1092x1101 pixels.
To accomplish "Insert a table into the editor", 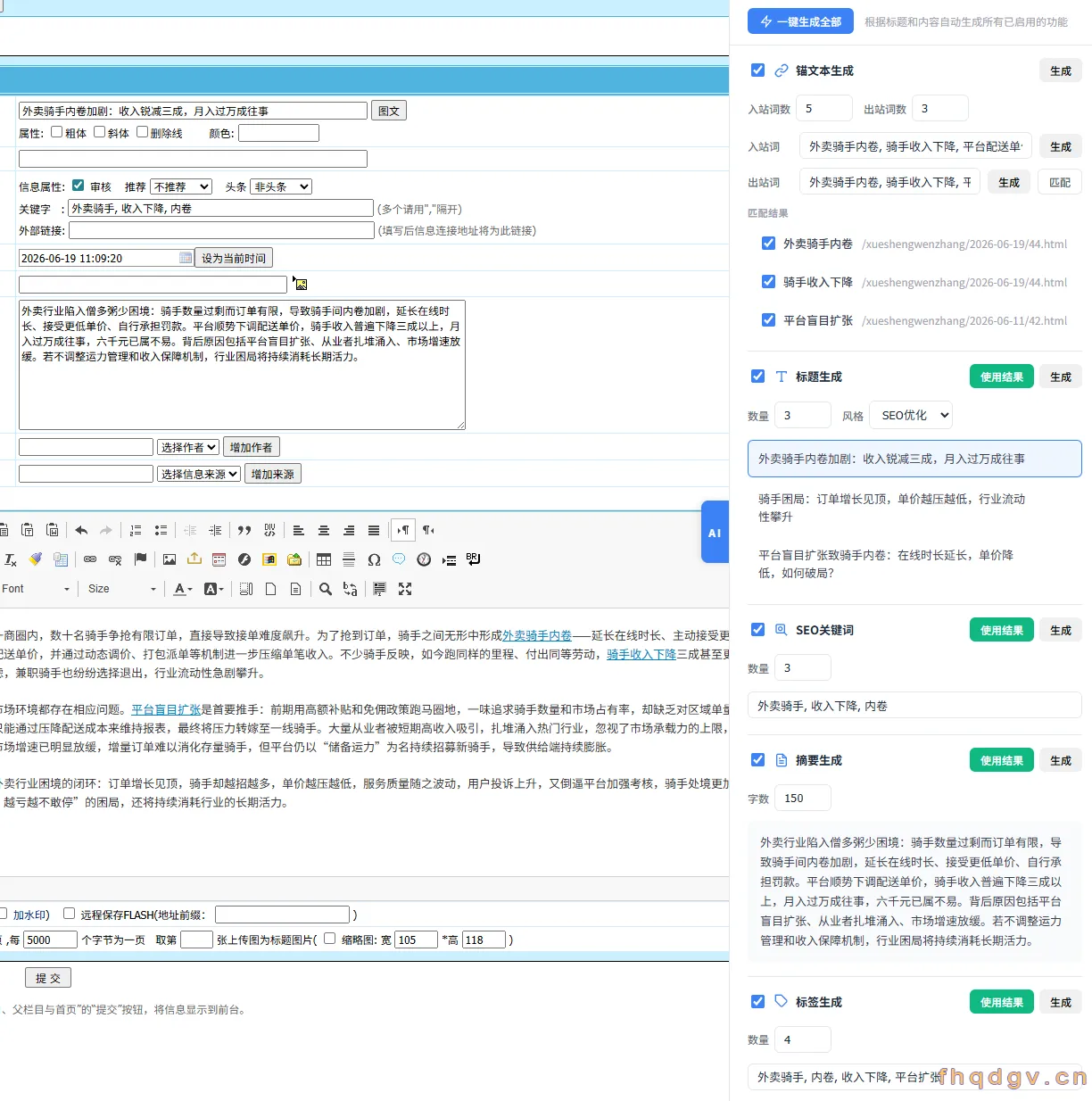I will 324,559.
